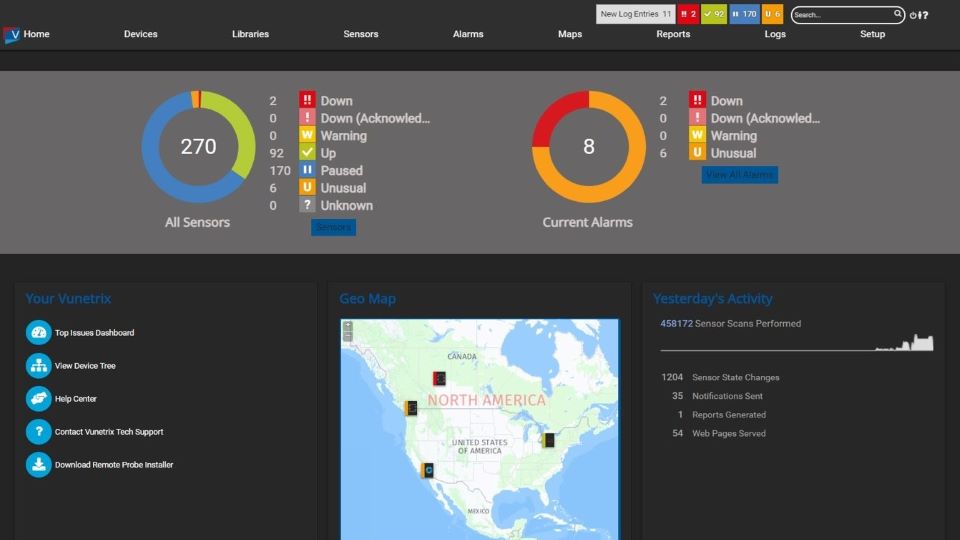Click the red Down status badge in header
Image resolution: width=960 pixels, height=540 pixels.
[688, 14]
